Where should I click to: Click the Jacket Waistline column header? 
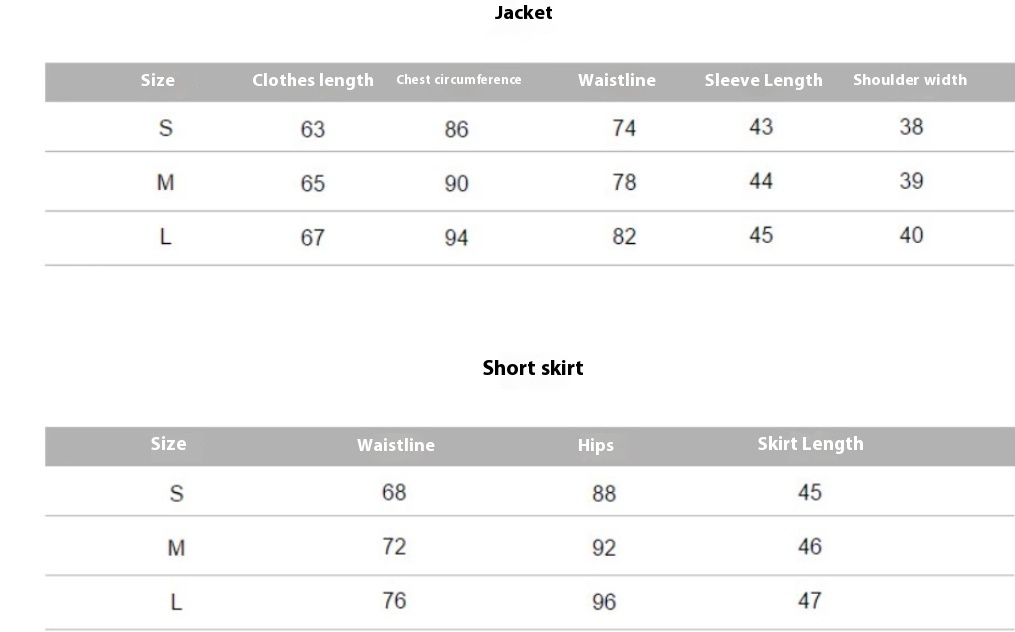(x=616, y=80)
